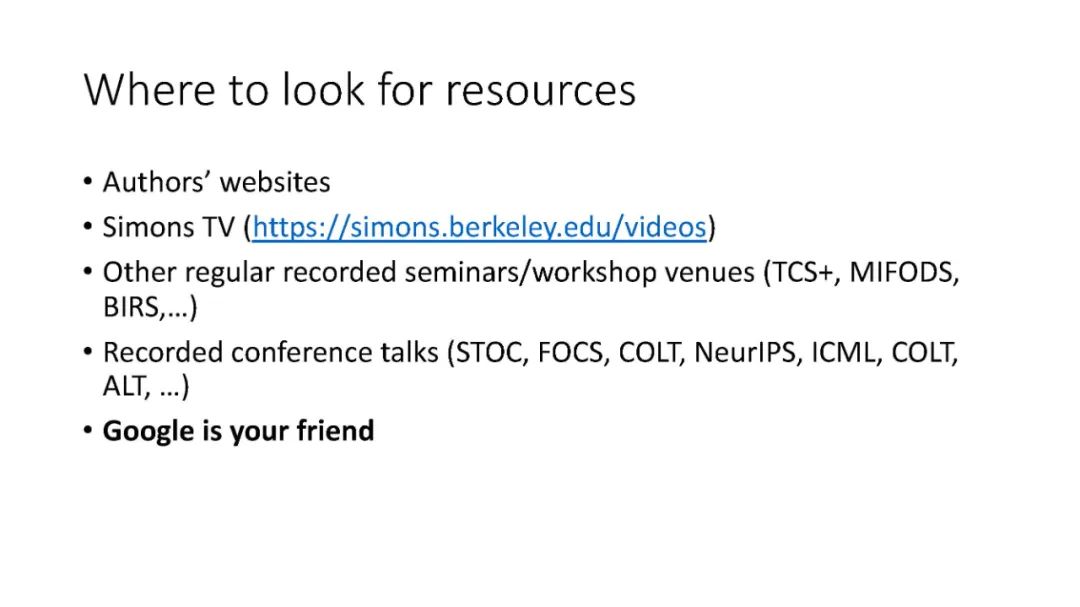The height and width of the screenshot is (607, 1080).
Task: Click the word 'ICML'
Action: 843,352
